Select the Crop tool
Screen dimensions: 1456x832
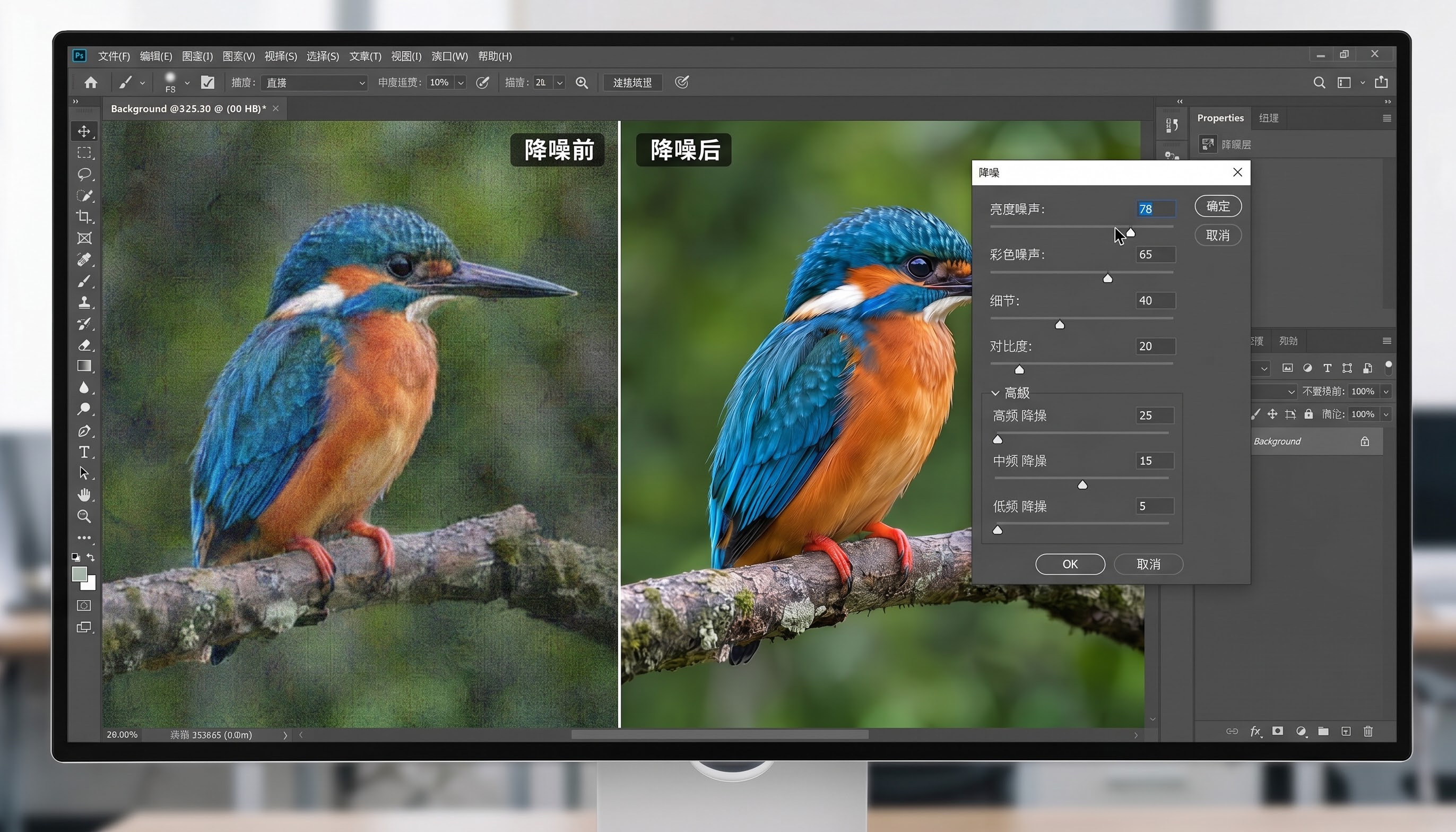point(84,216)
